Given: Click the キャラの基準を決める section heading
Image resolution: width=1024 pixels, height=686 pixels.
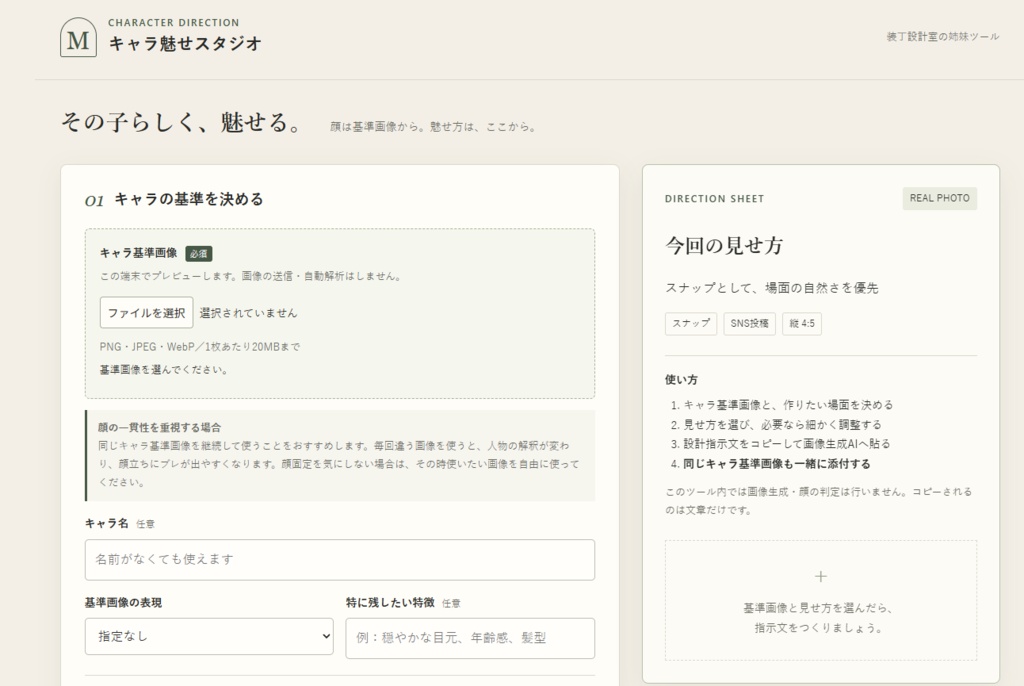Looking at the screenshot, I should click(x=189, y=199).
